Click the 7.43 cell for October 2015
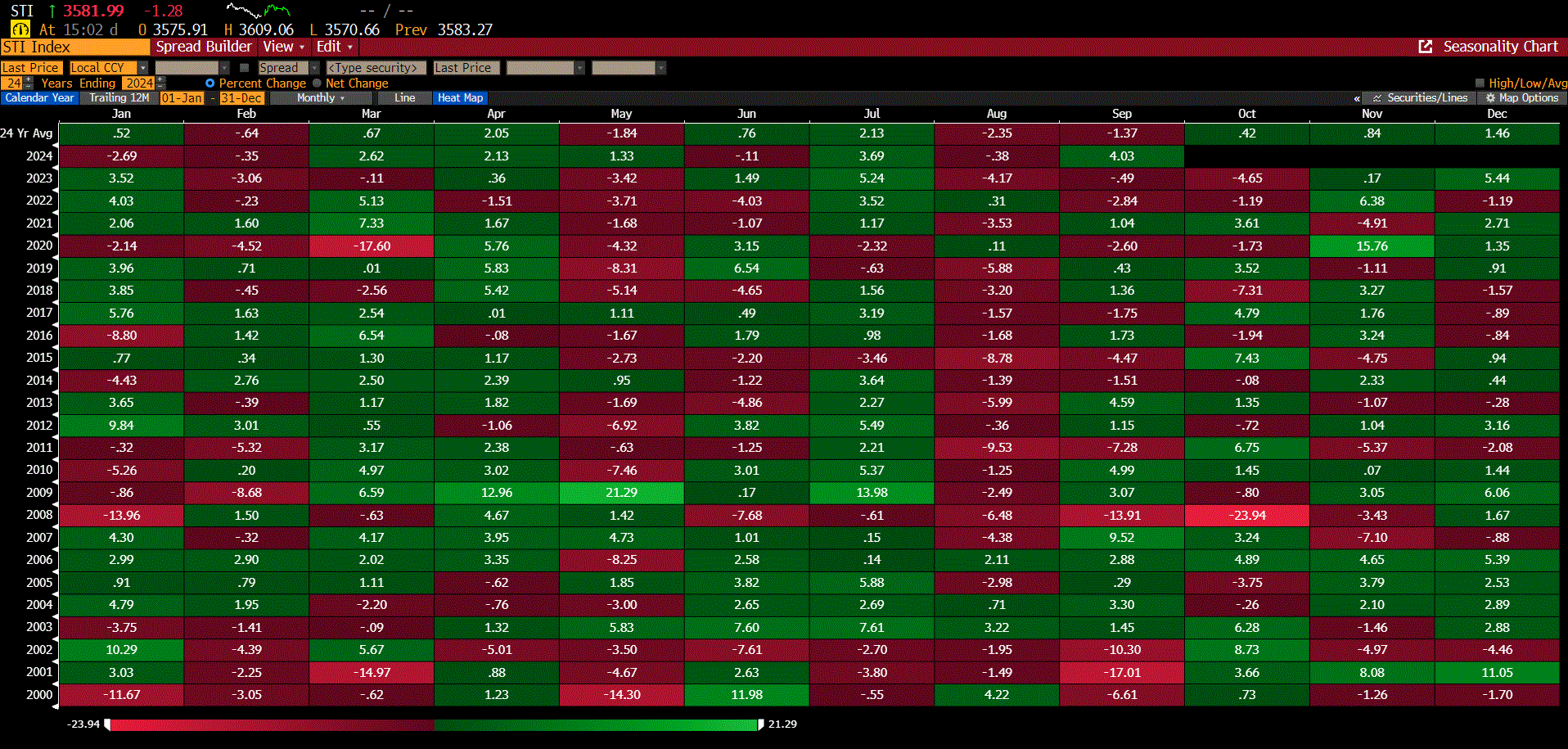The width and height of the screenshot is (1568, 749). (x=1246, y=359)
